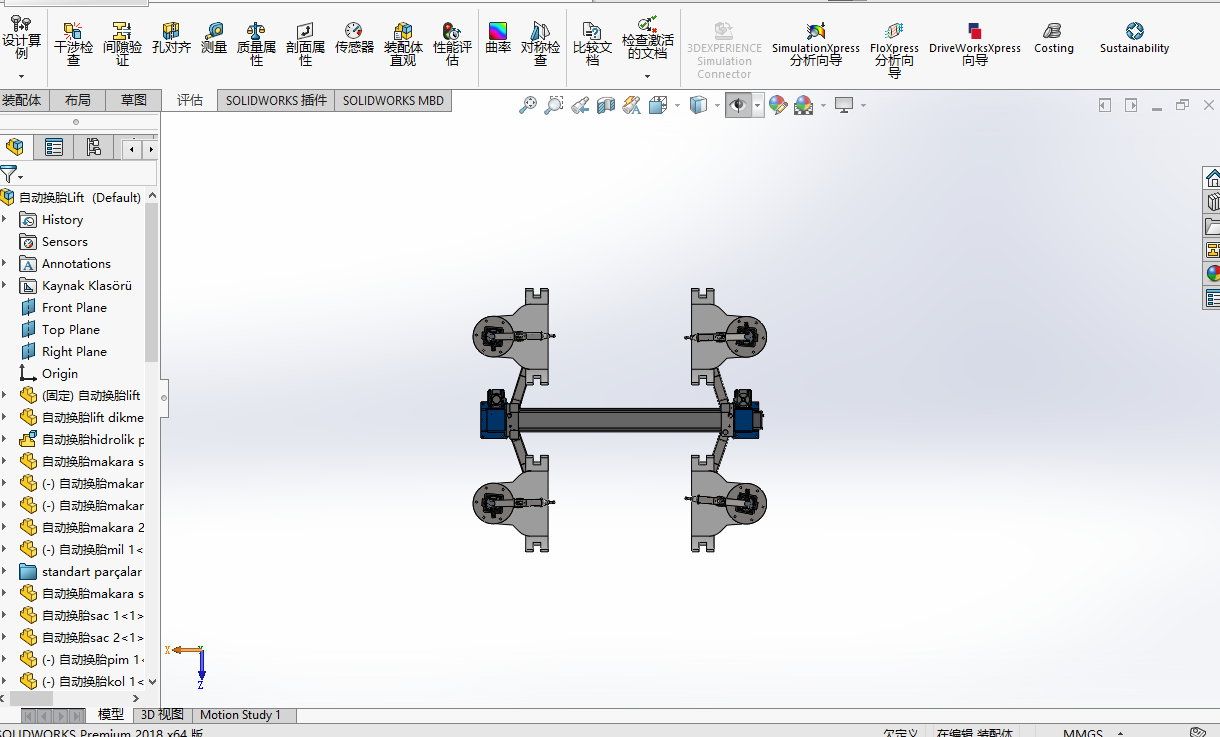Image resolution: width=1220 pixels, height=737 pixels.
Task: Click Dynamic Annotation Views icon
Action: 631,105
